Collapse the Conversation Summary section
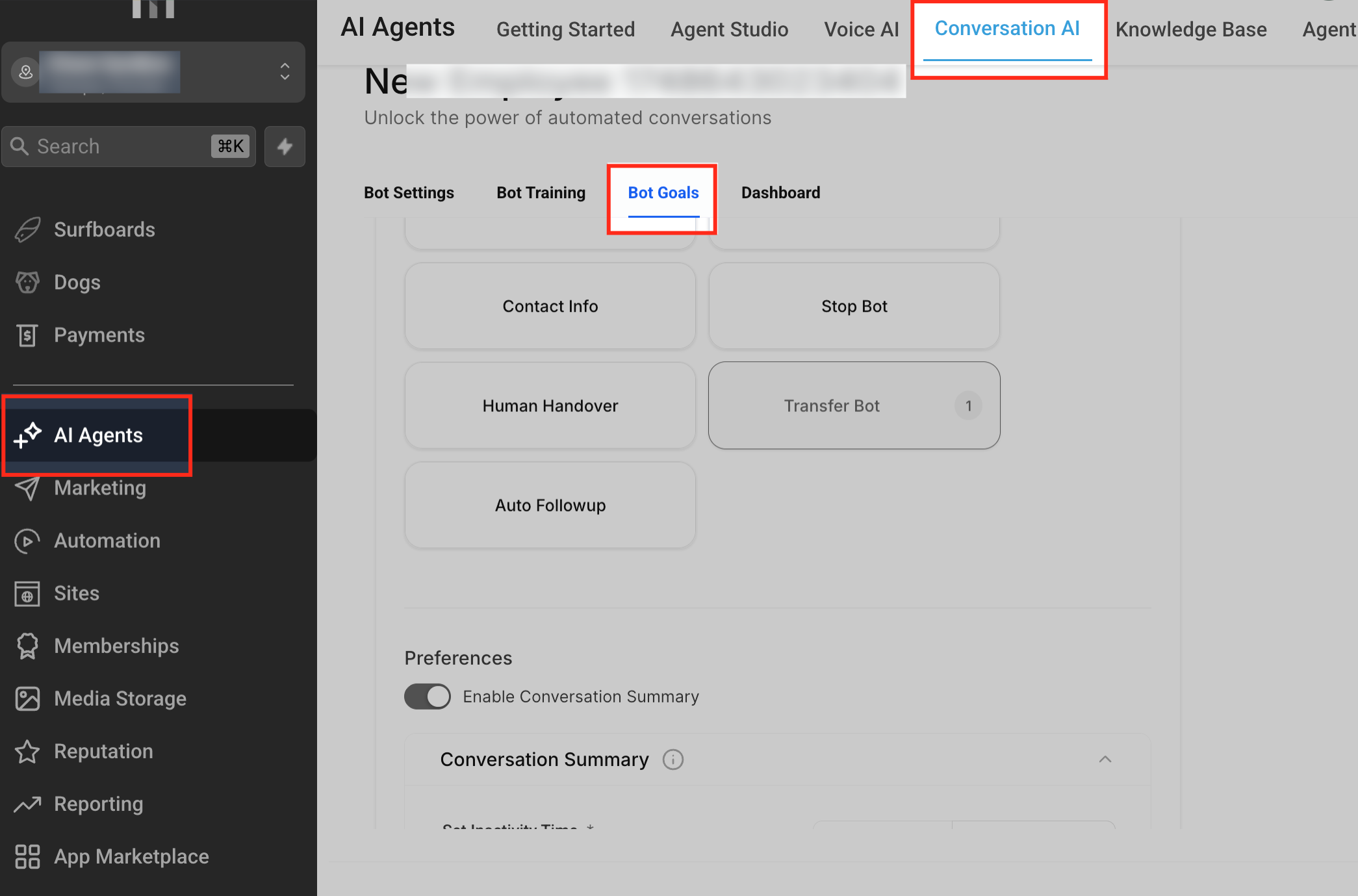This screenshot has height=896, width=1358. pos(1105,760)
